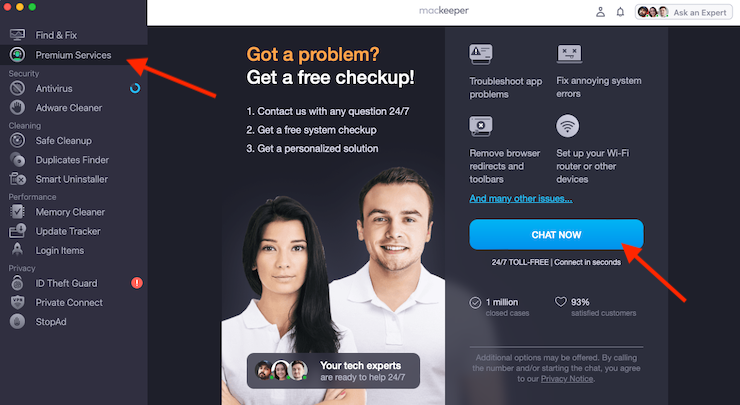The width and height of the screenshot is (740, 405).
Task: Select the Login Items rocket icon
Action: (x=17, y=250)
